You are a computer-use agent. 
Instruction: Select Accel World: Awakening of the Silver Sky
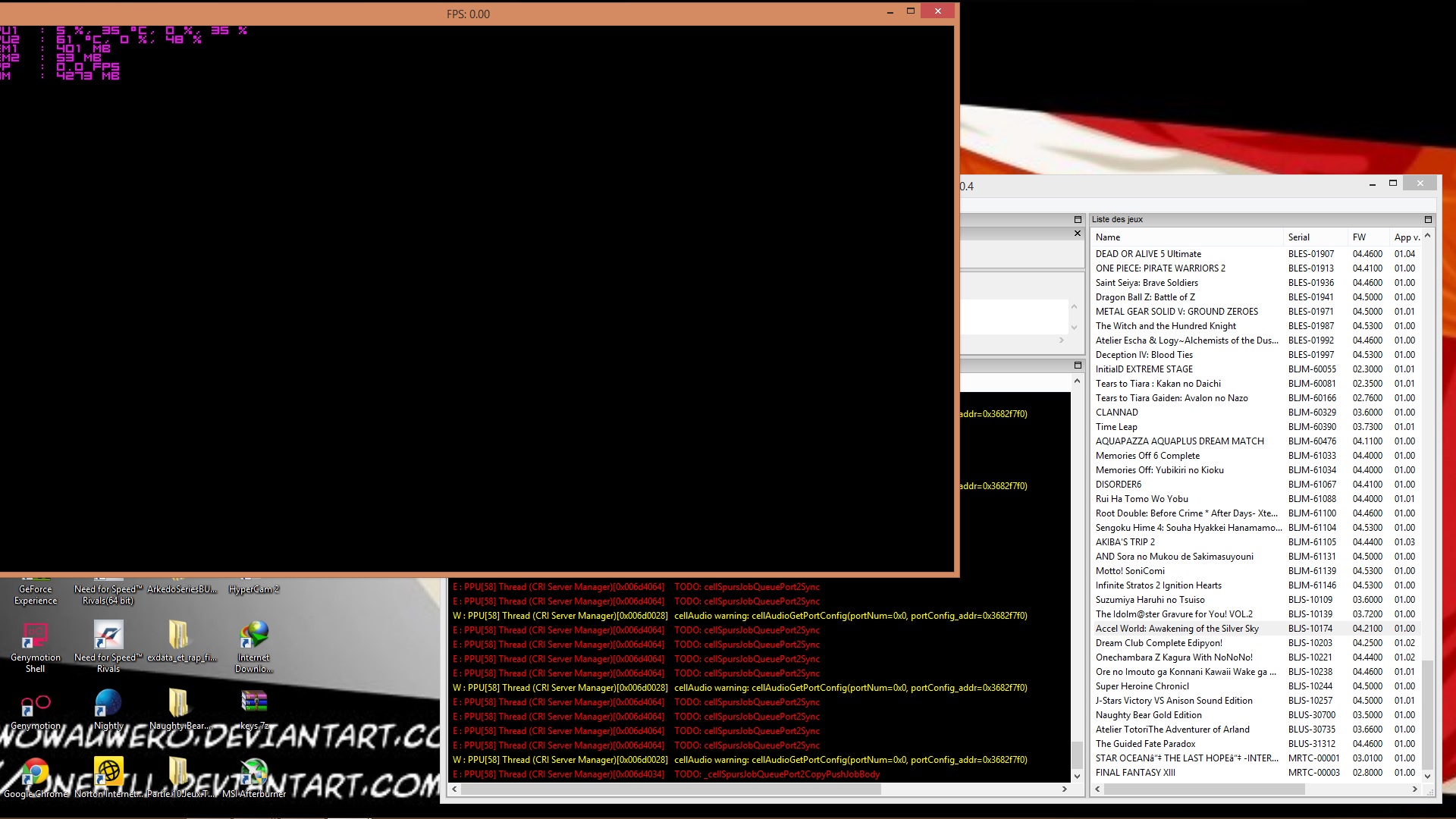click(x=1176, y=629)
